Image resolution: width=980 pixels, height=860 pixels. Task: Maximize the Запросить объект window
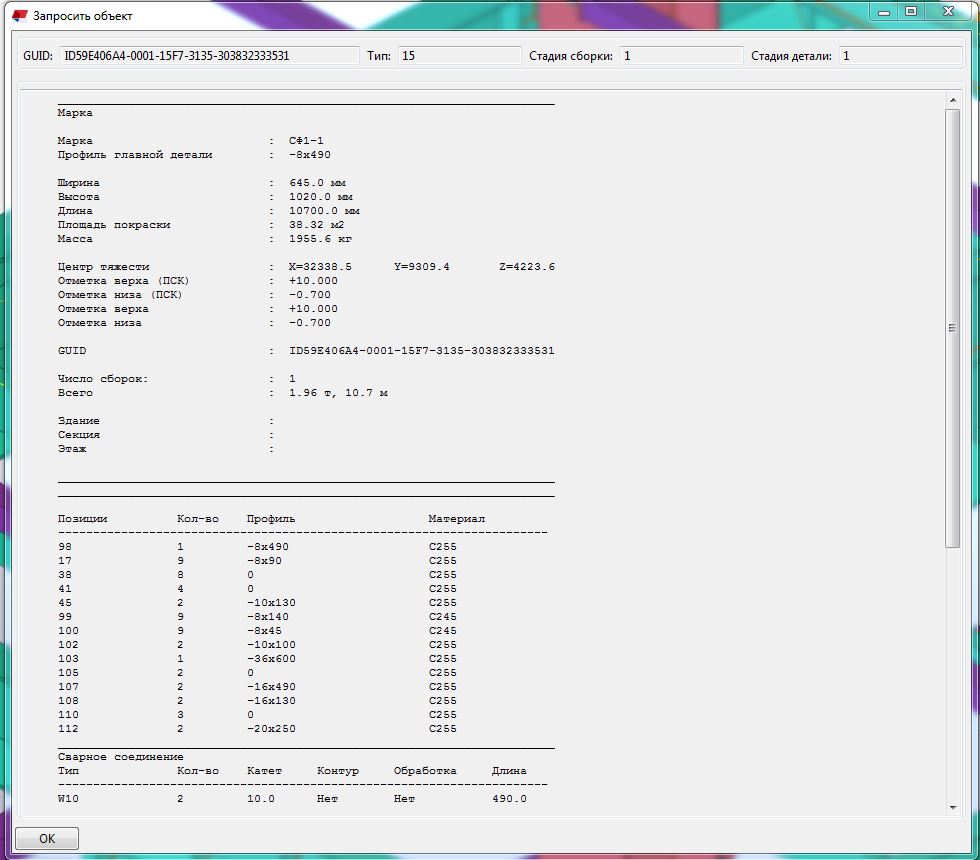(911, 12)
